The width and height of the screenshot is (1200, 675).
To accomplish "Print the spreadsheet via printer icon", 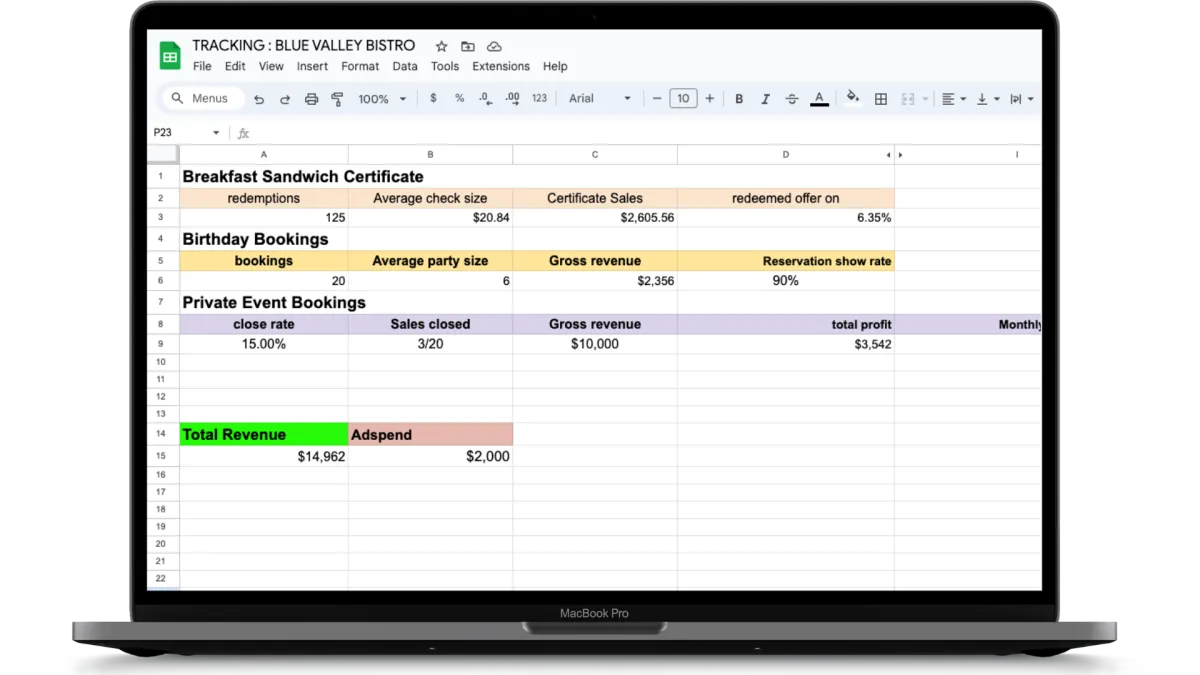I will (311, 99).
